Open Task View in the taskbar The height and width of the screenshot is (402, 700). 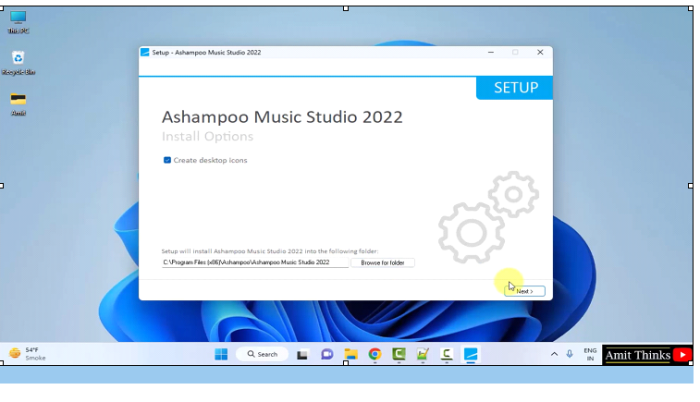(x=302, y=355)
